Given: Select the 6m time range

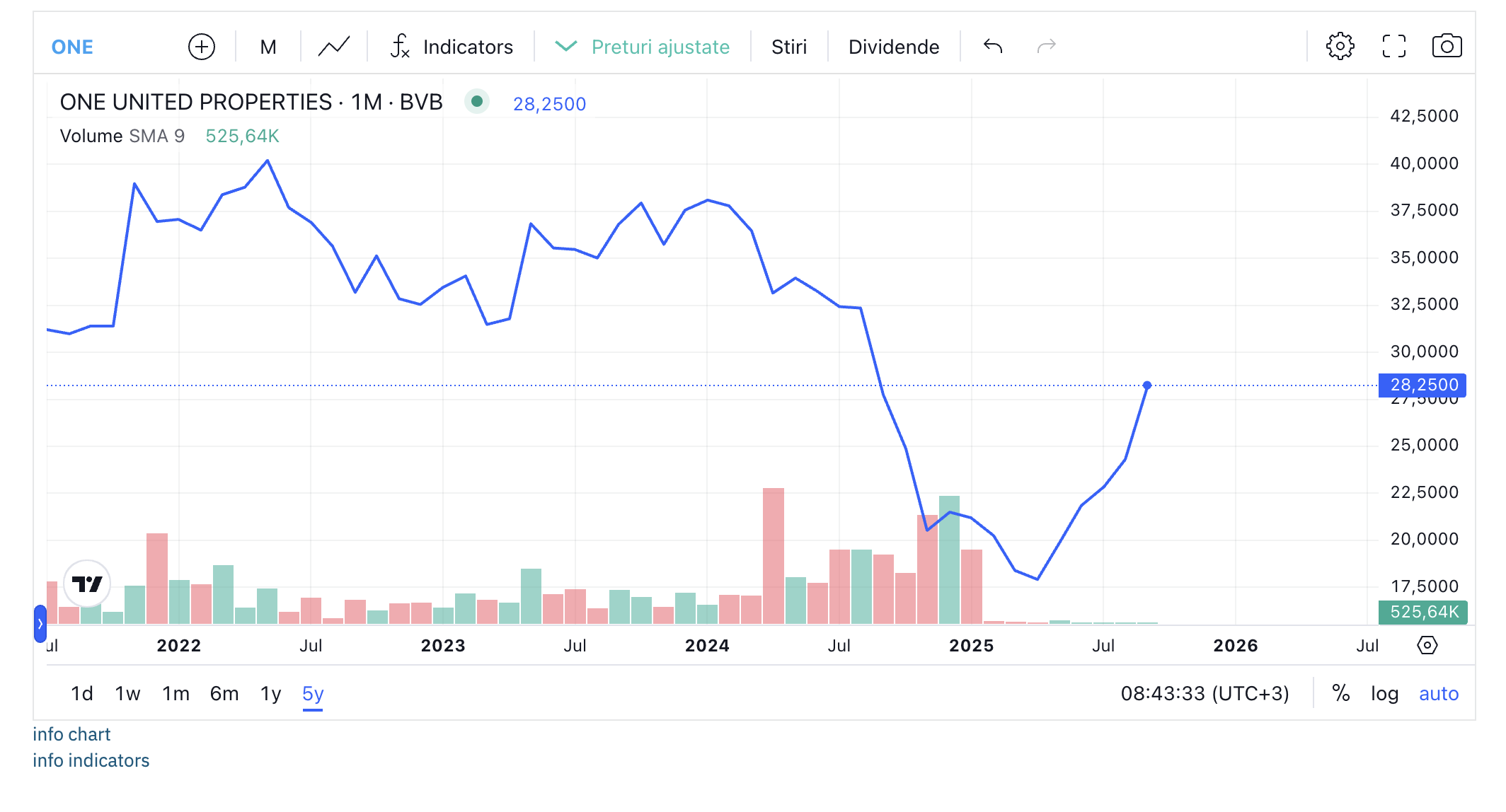Looking at the screenshot, I should point(224,693).
